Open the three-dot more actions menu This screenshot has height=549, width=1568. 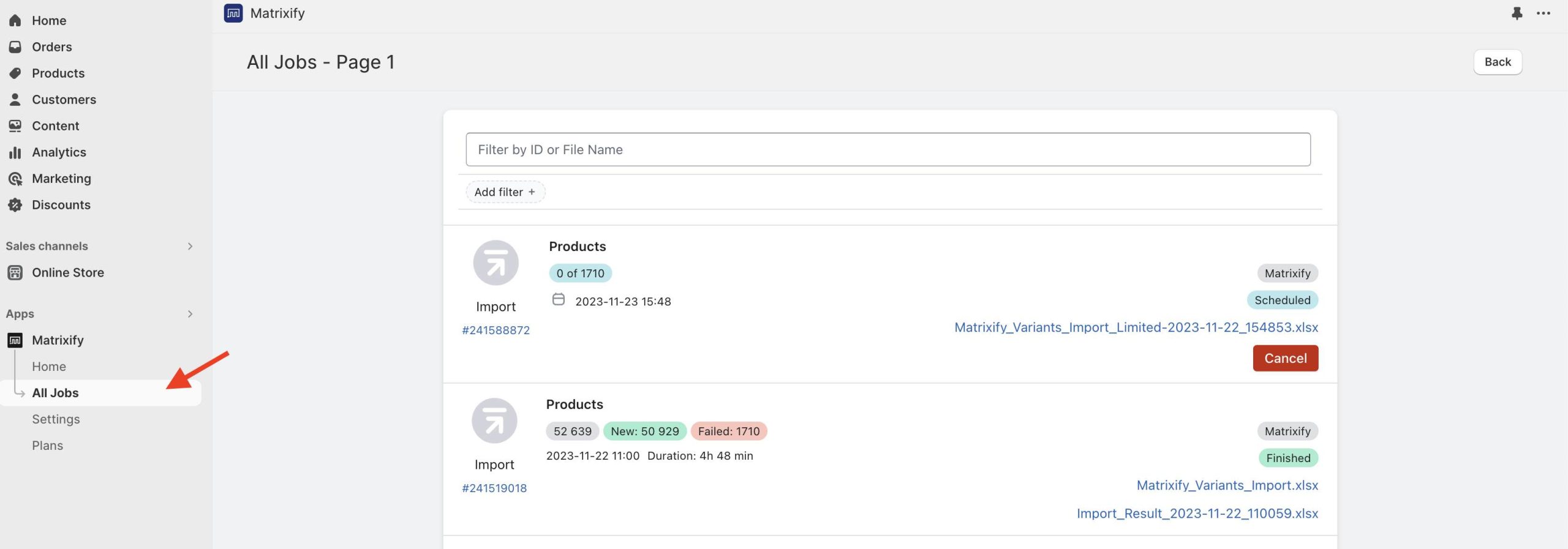1543,13
